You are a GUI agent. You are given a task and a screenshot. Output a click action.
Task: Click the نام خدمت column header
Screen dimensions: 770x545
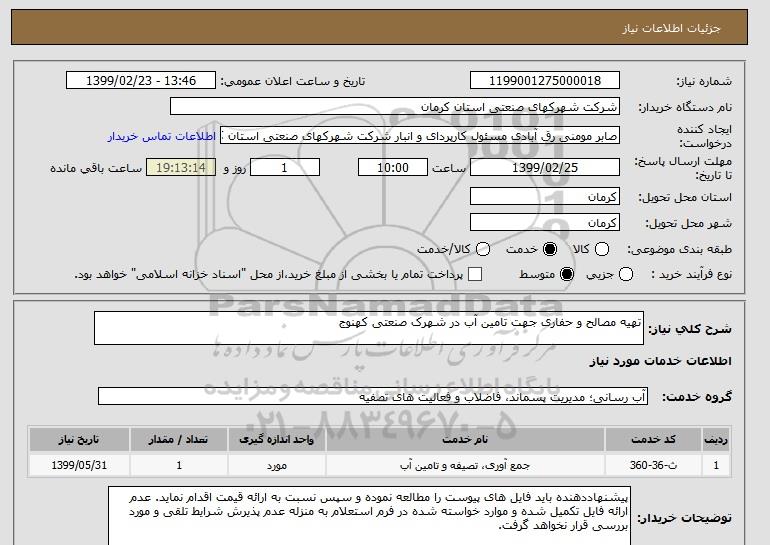[465, 439]
